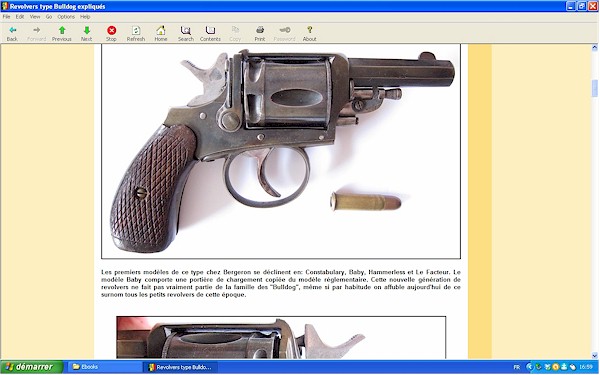Click the word Constabulary in paragraph
The height and width of the screenshot is (375, 600).
325,272
